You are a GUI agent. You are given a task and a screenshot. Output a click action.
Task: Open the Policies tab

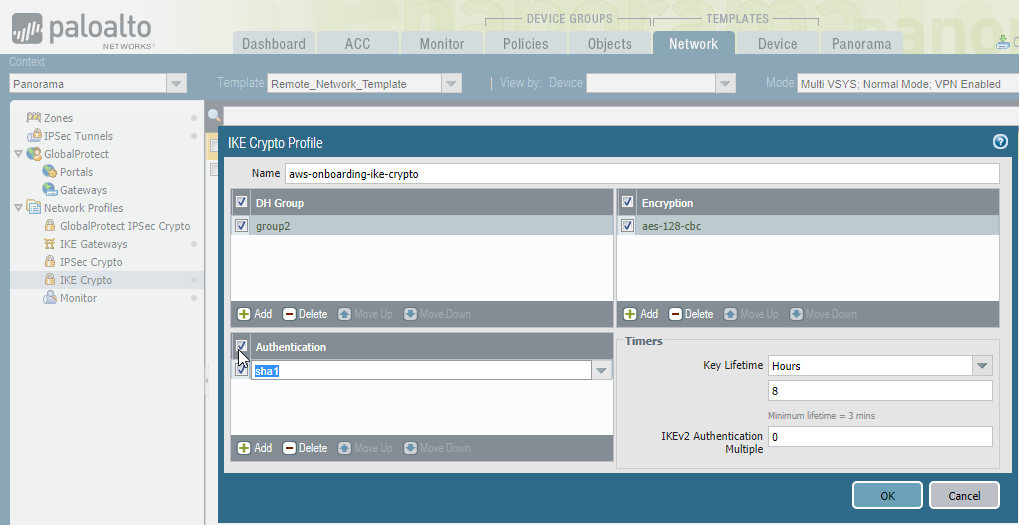click(526, 44)
